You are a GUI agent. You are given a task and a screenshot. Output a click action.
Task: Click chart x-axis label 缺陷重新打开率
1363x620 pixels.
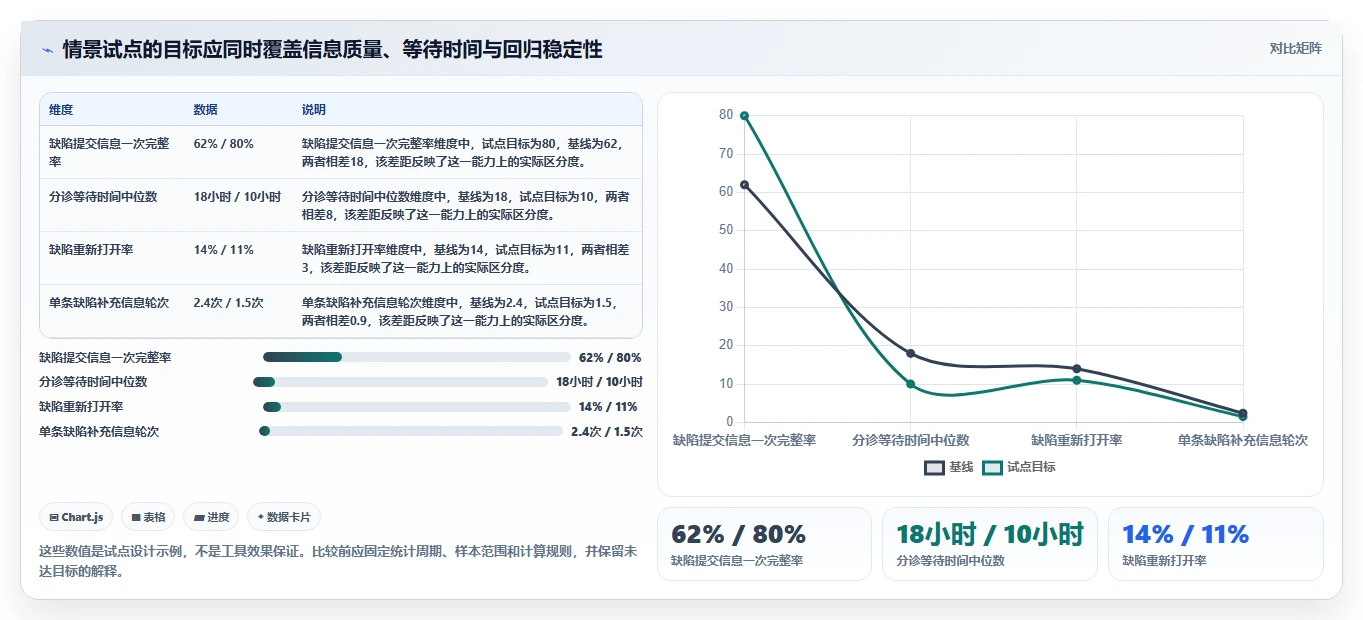coord(1077,440)
